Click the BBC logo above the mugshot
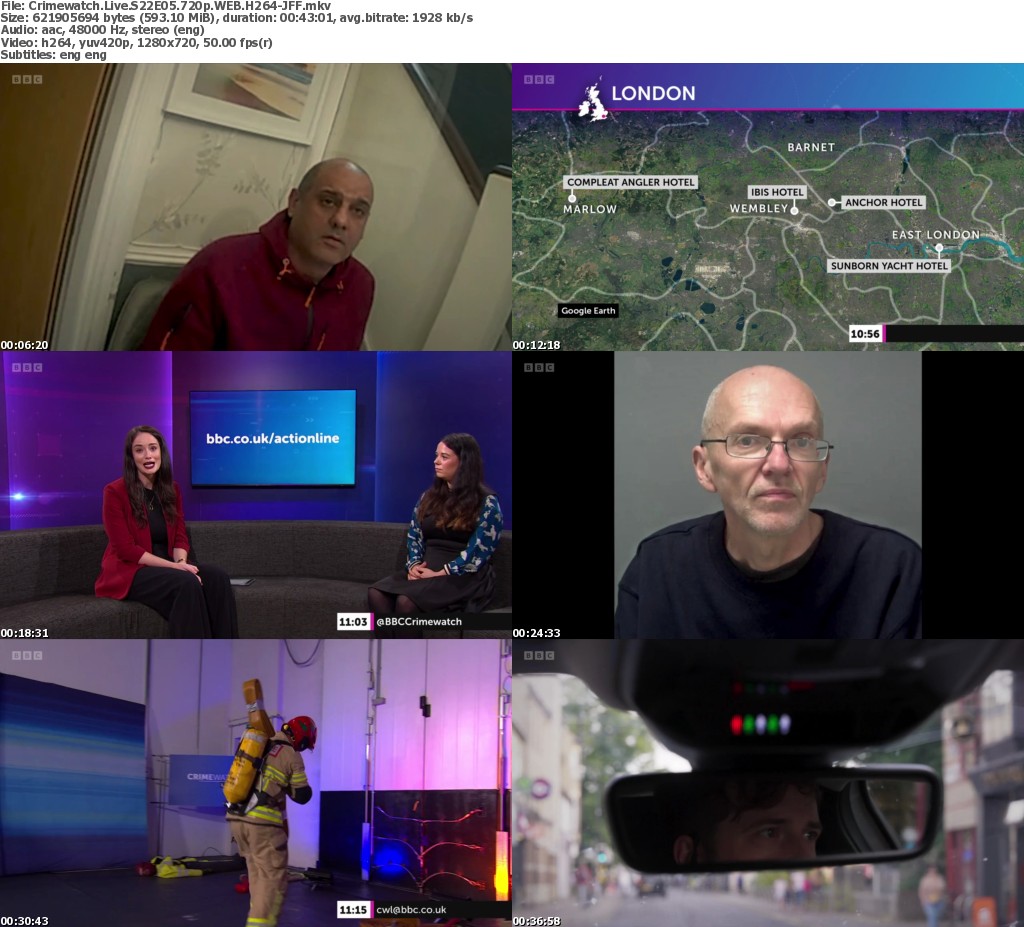1024x927 pixels. pos(539,368)
